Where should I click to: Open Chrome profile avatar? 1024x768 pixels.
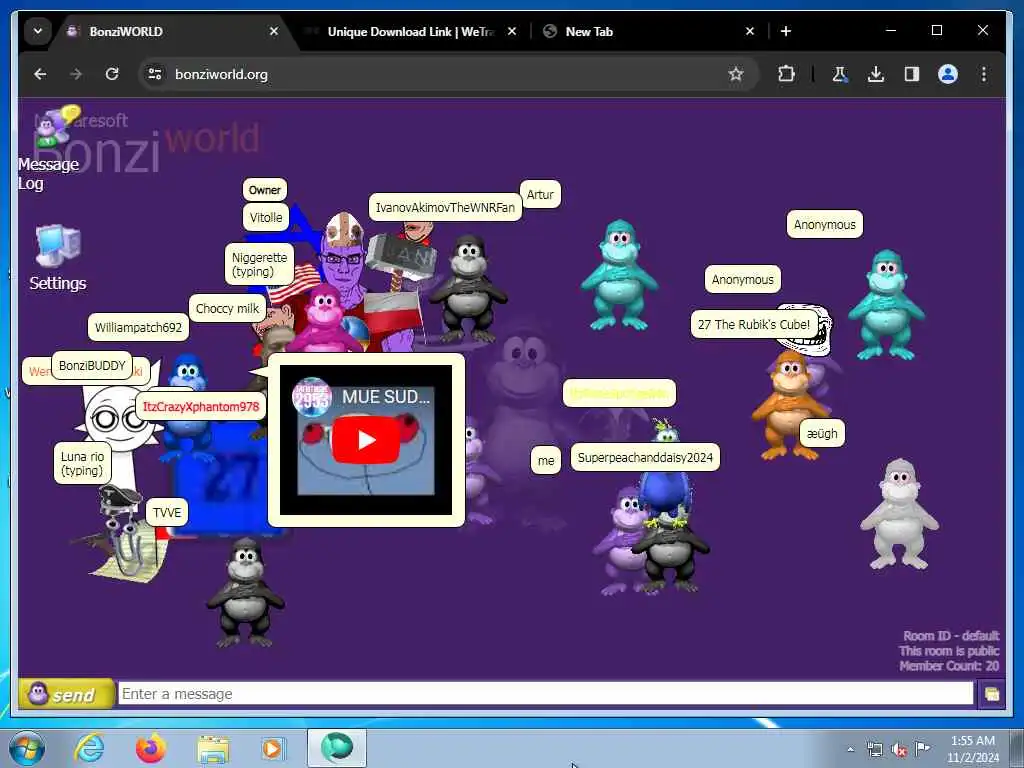(948, 74)
